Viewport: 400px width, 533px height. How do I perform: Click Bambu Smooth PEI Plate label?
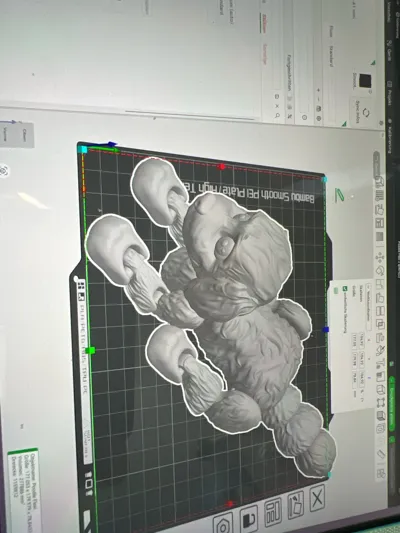pos(250,194)
